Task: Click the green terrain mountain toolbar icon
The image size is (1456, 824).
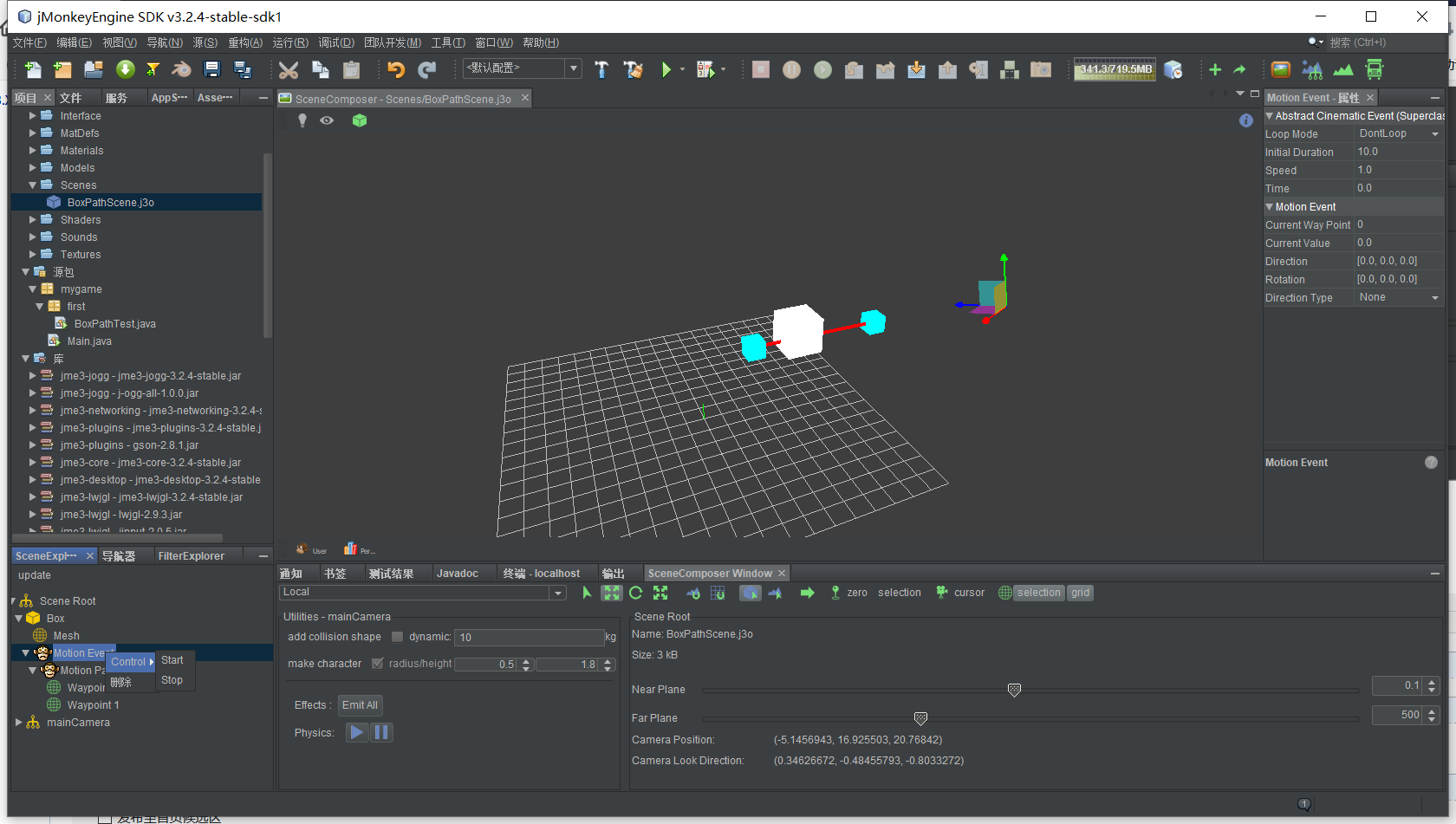Action: coord(1343,69)
